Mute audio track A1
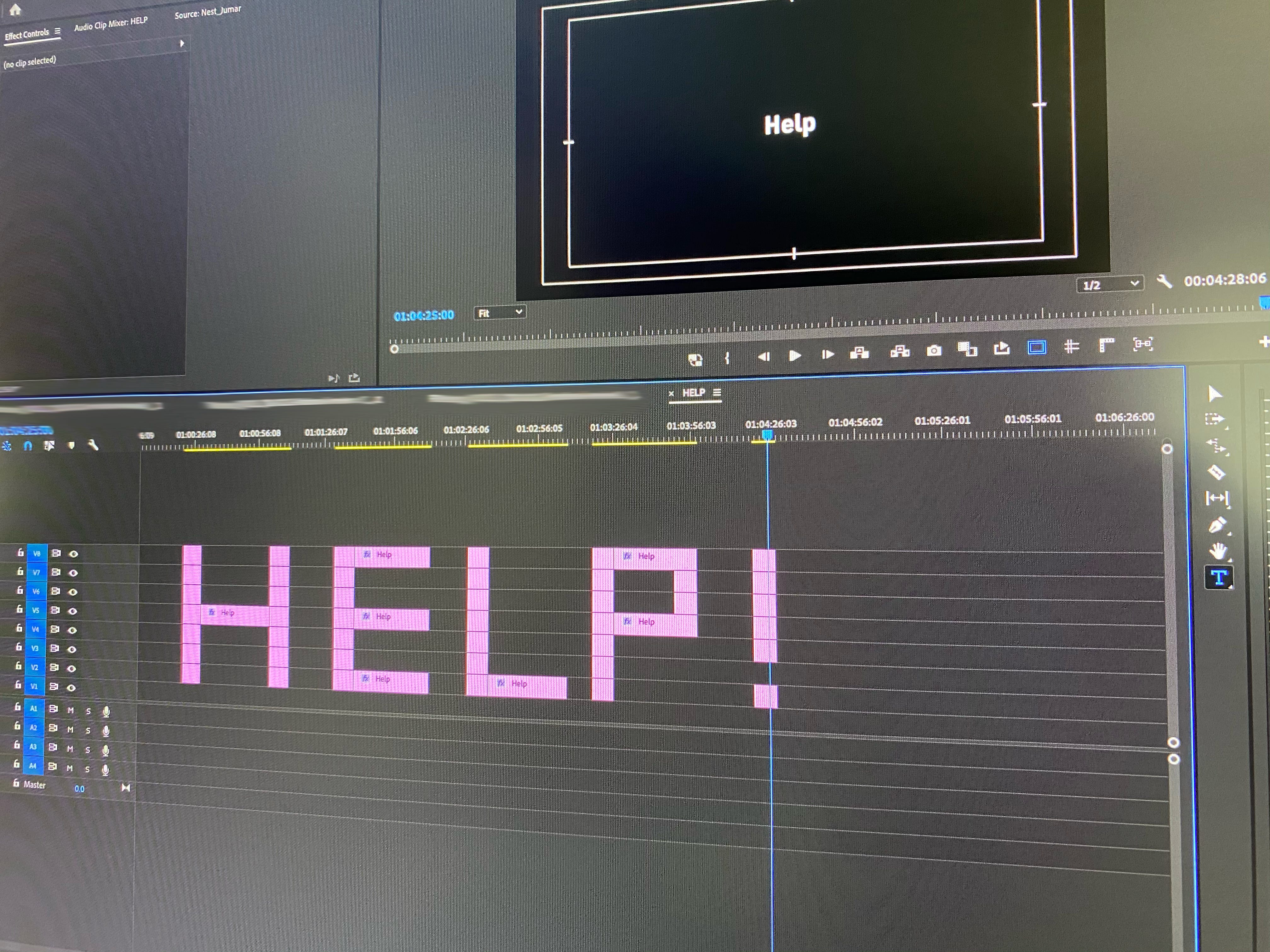Viewport: 1270px width, 952px height. coord(71,710)
